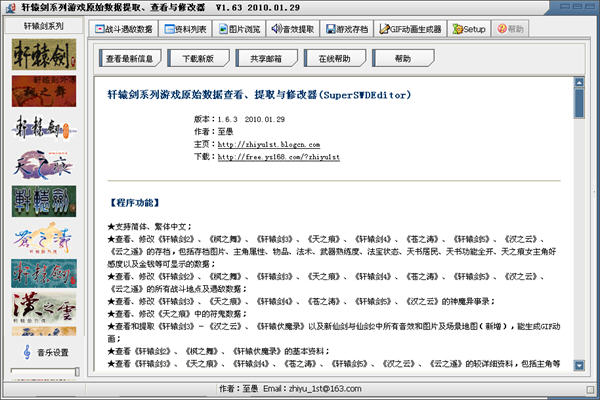Click the 在线帮助 button
The image size is (600, 400).
(334, 58)
